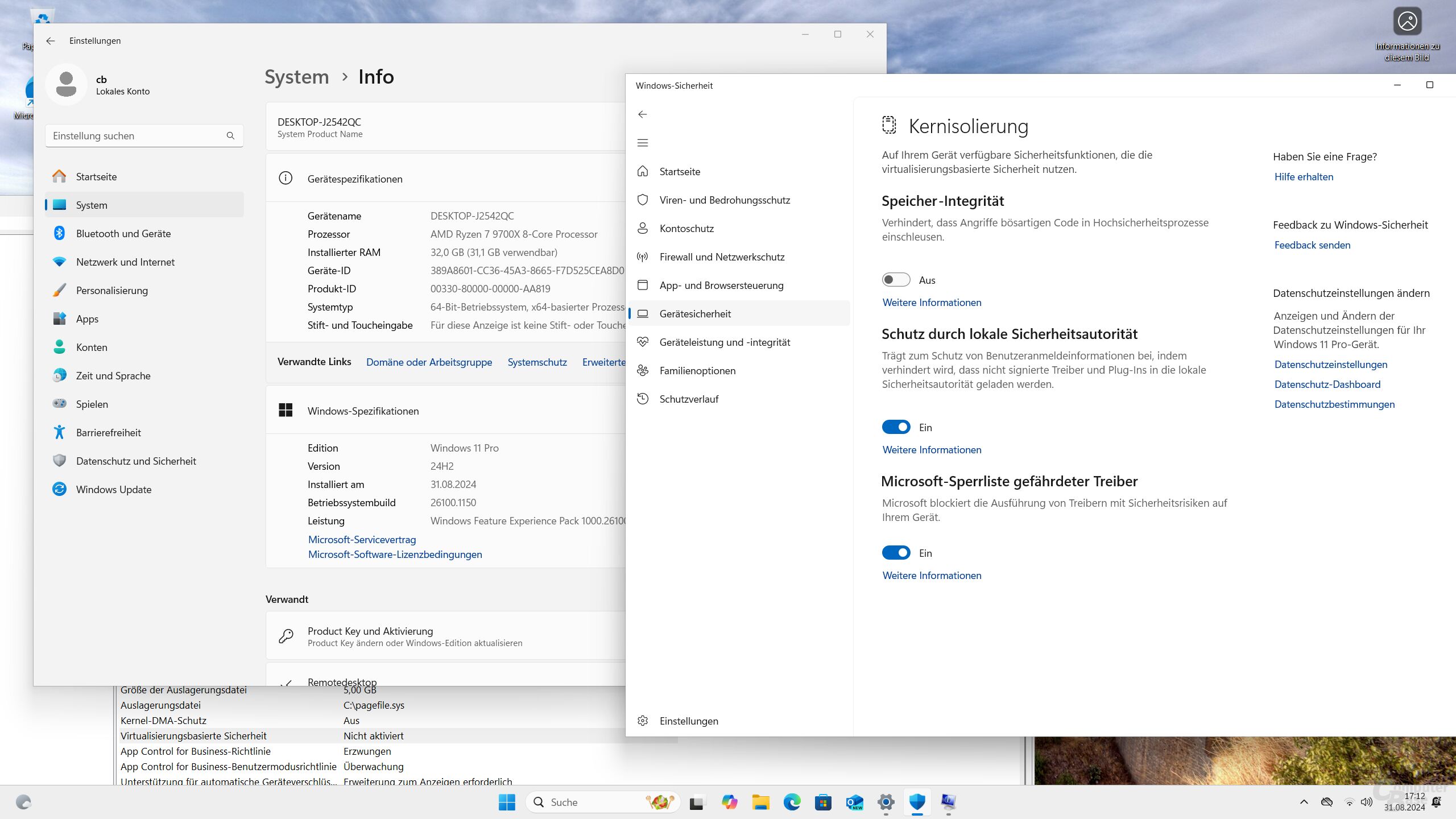Viewport: 1456px width, 819px height.
Task: Click the Windows Security shield in taskbar
Action: 917,802
